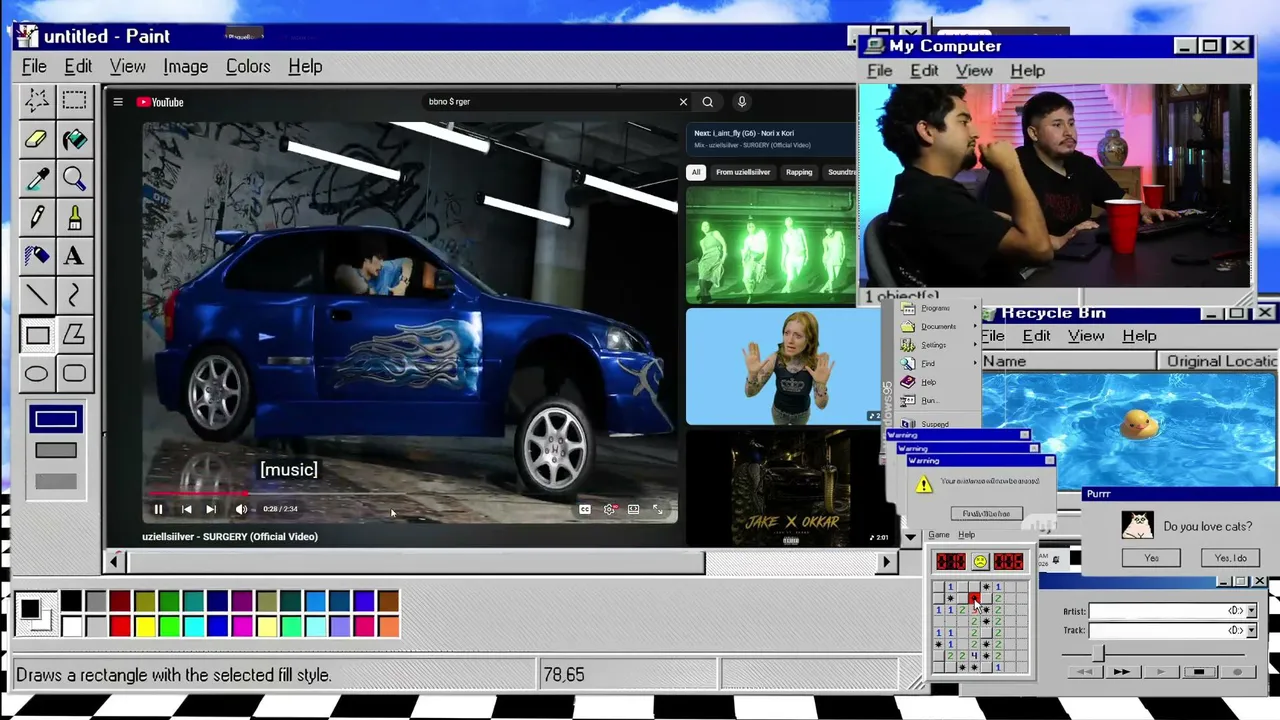Select the solid fill rectangle style
The width and height of the screenshot is (1280, 720).
pos(56,482)
